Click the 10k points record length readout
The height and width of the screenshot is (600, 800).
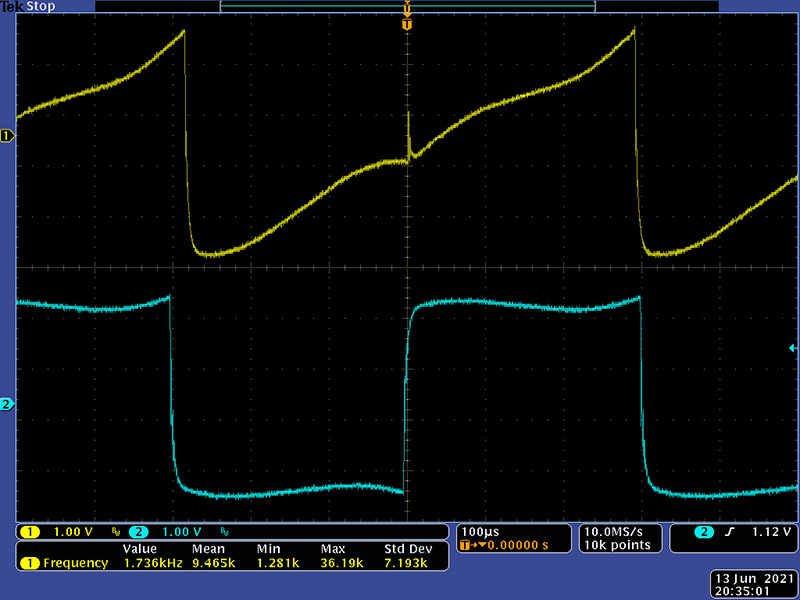[617, 545]
